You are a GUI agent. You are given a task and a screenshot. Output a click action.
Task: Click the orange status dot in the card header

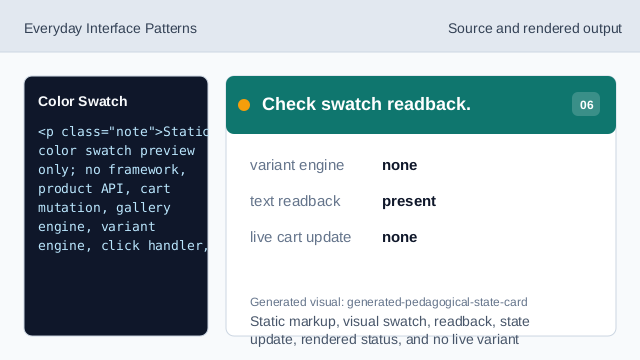click(244, 105)
